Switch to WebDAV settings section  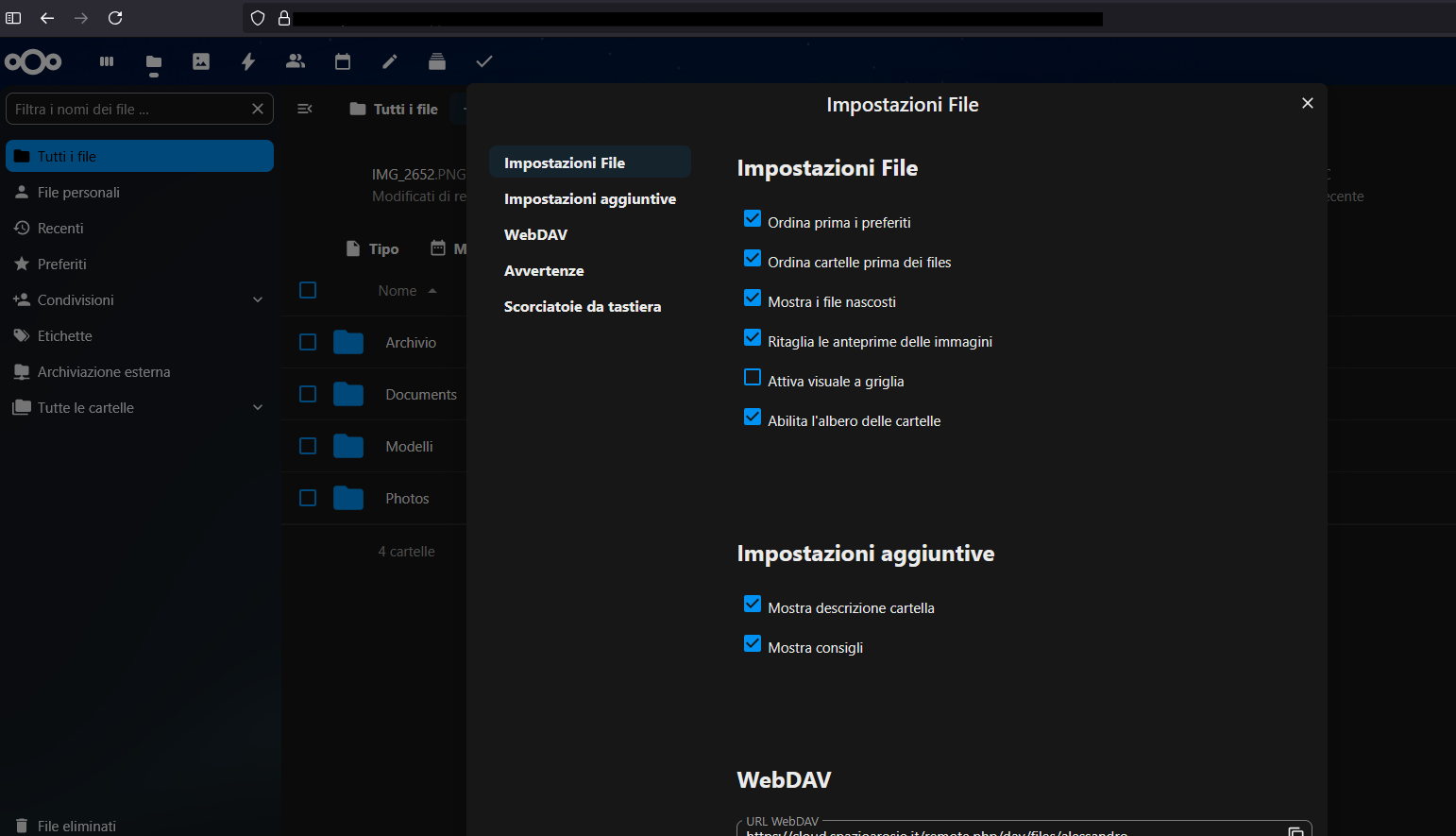[535, 235]
